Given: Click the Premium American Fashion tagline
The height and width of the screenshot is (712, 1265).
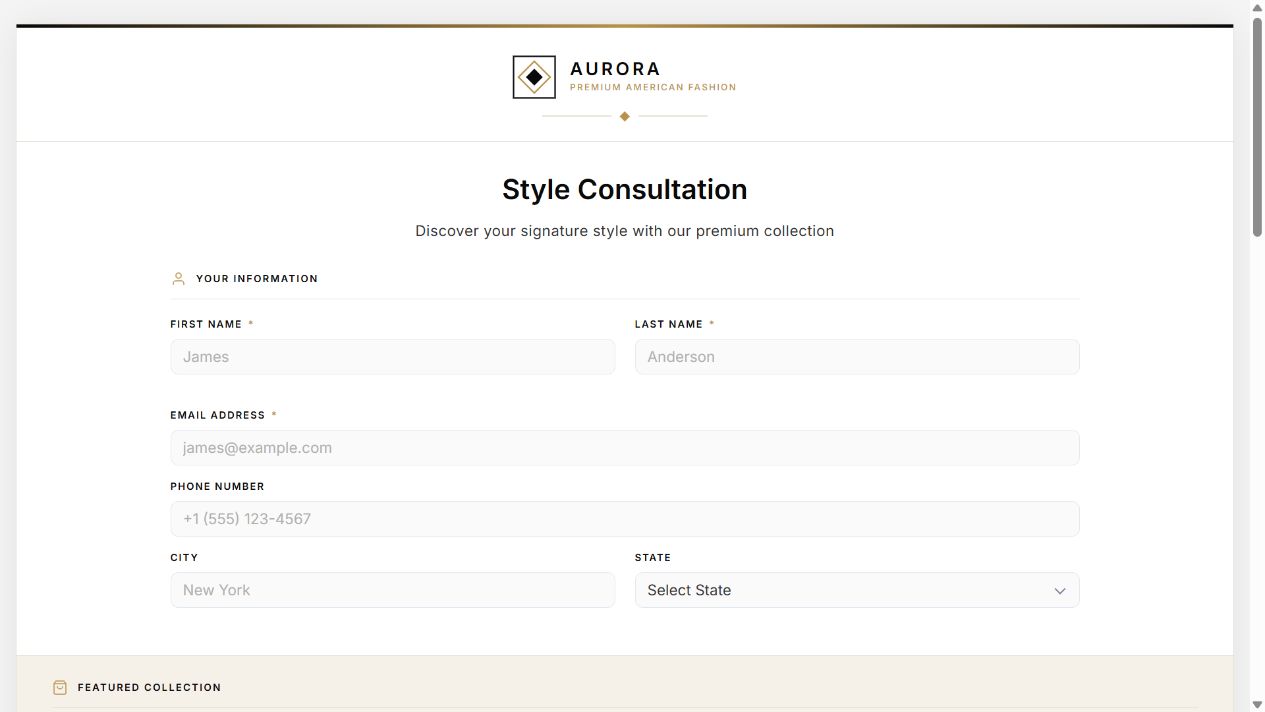Looking at the screenshot, I should tap(653, 87).
